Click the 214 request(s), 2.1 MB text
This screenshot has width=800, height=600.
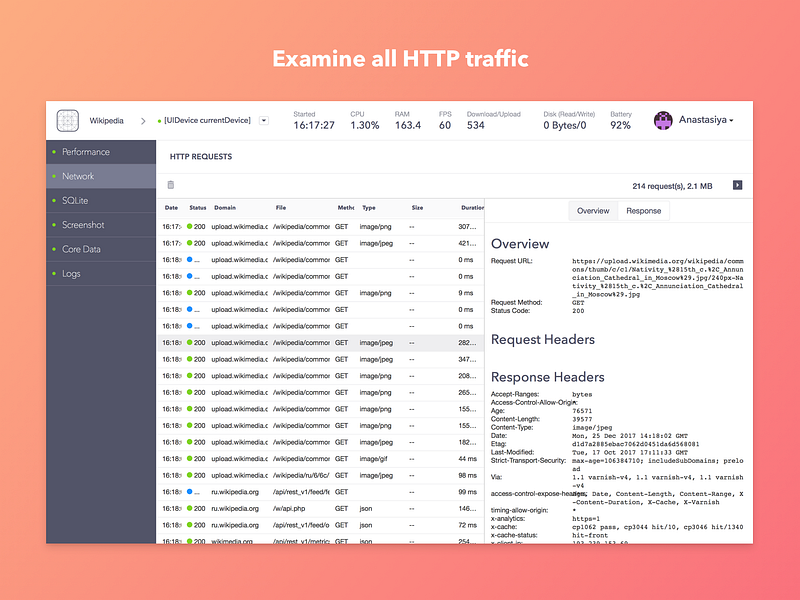672,186
